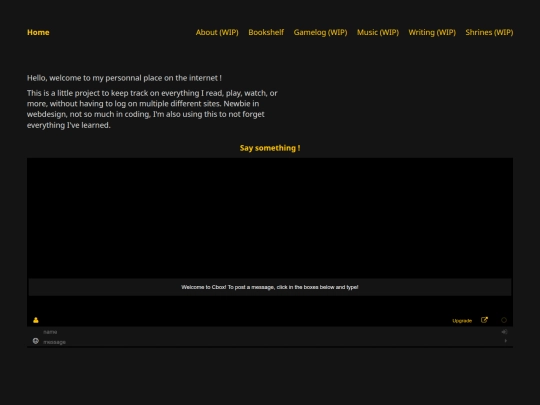The width and height of the screenshot is (540, 405).
Task: Go to the Home page
Action: click(38, 32)
